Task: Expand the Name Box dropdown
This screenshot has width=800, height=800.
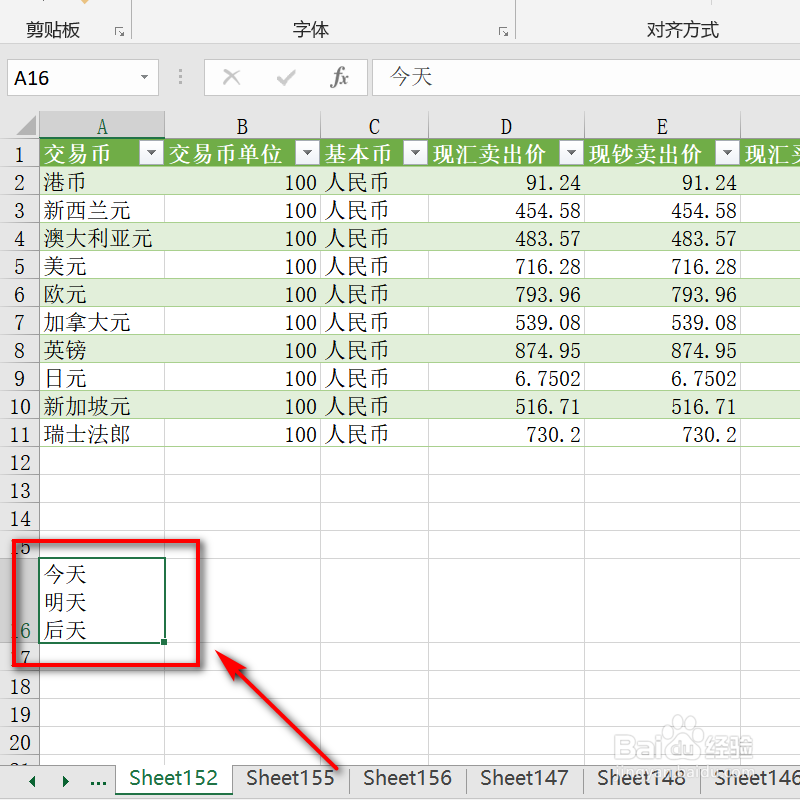Action: [x=144, y=78]
